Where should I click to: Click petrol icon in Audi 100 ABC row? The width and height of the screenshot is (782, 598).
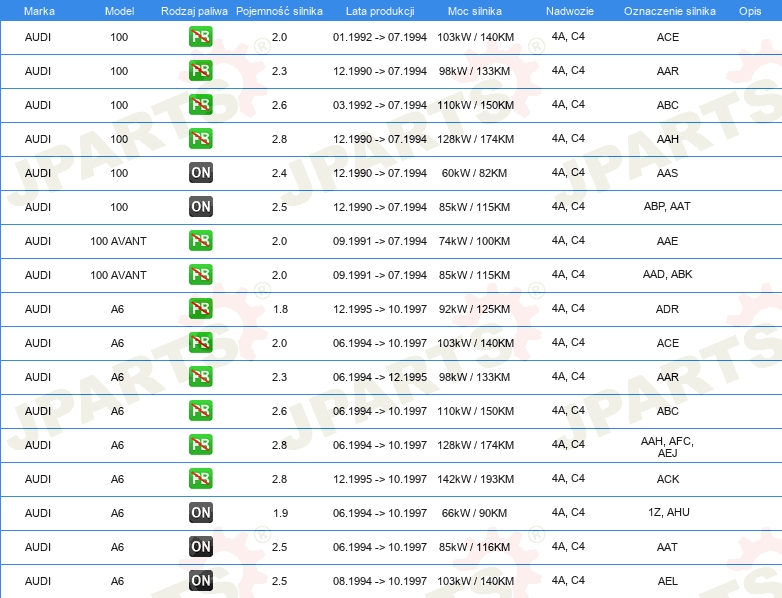(201, 105)
